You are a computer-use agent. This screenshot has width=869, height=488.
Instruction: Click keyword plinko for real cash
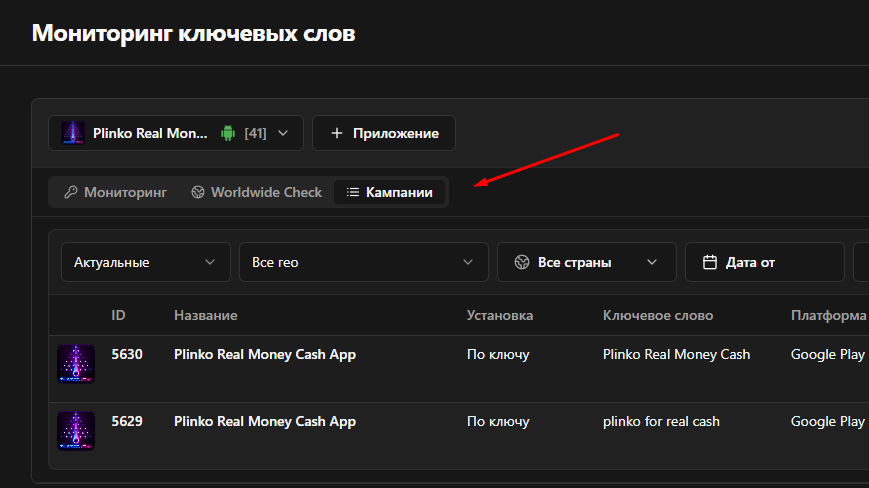click(x=661, y=422)
